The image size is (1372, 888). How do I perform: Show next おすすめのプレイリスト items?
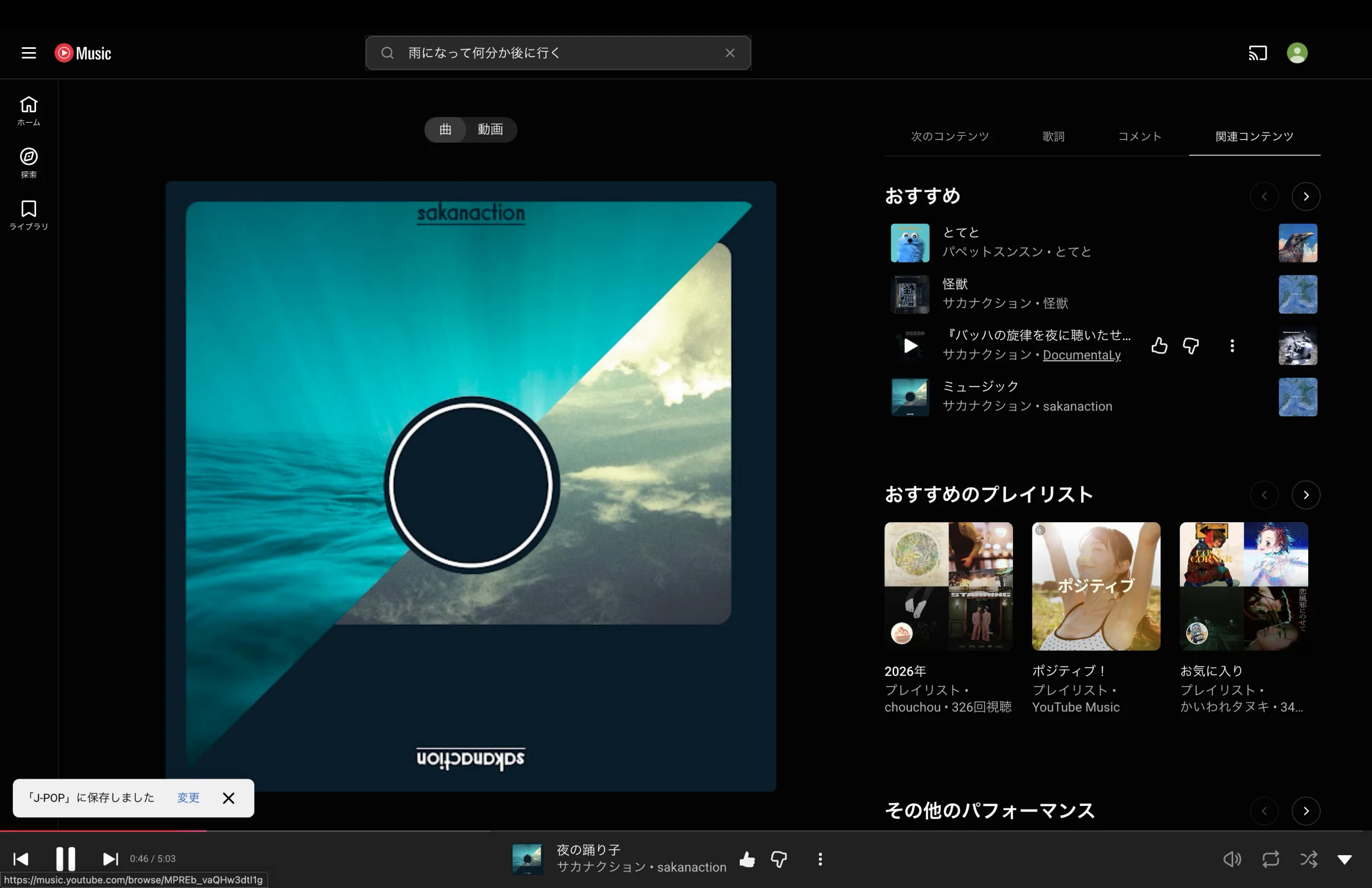point(1306,495)
